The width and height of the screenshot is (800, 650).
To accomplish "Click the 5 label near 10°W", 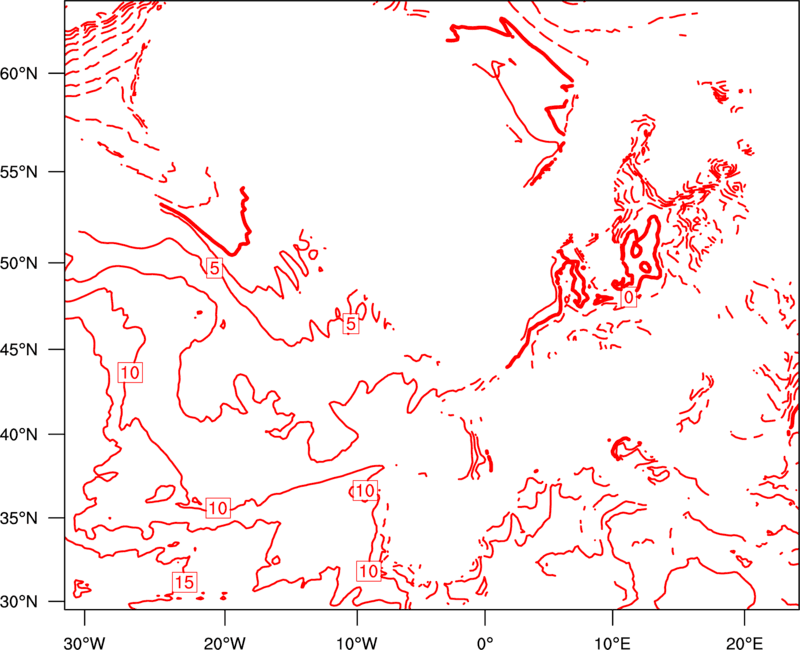I will 351,323.
